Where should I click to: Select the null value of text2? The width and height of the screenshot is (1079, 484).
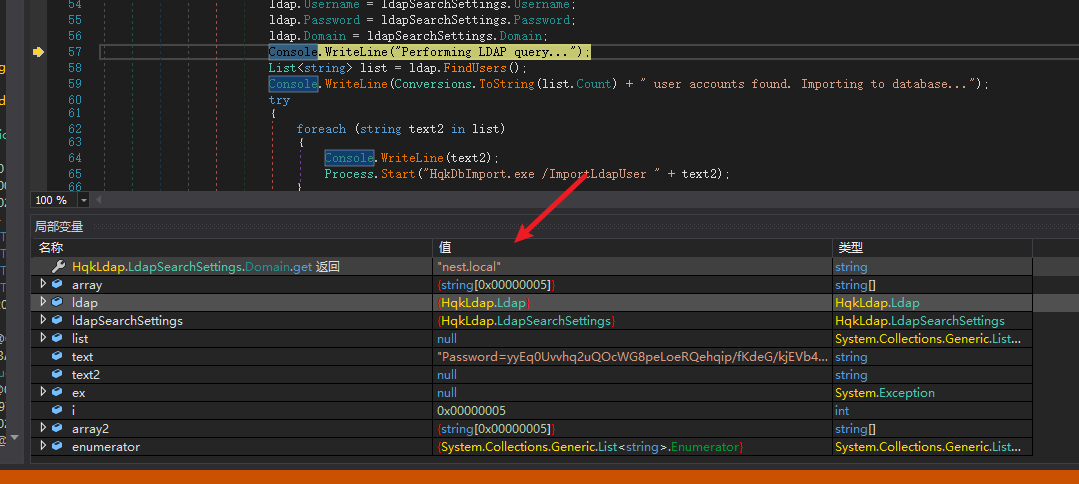(x=632, y=375)
